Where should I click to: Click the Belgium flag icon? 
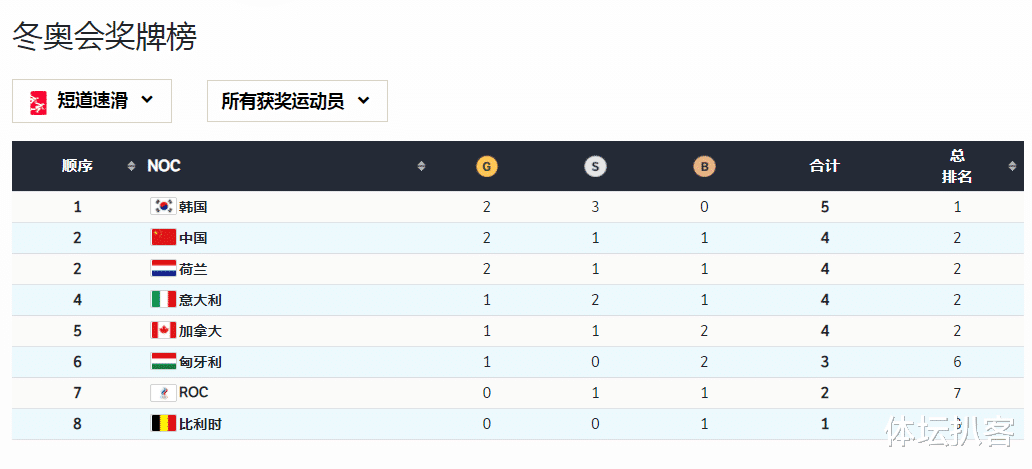pyautogui.click(x=164, y=424)
